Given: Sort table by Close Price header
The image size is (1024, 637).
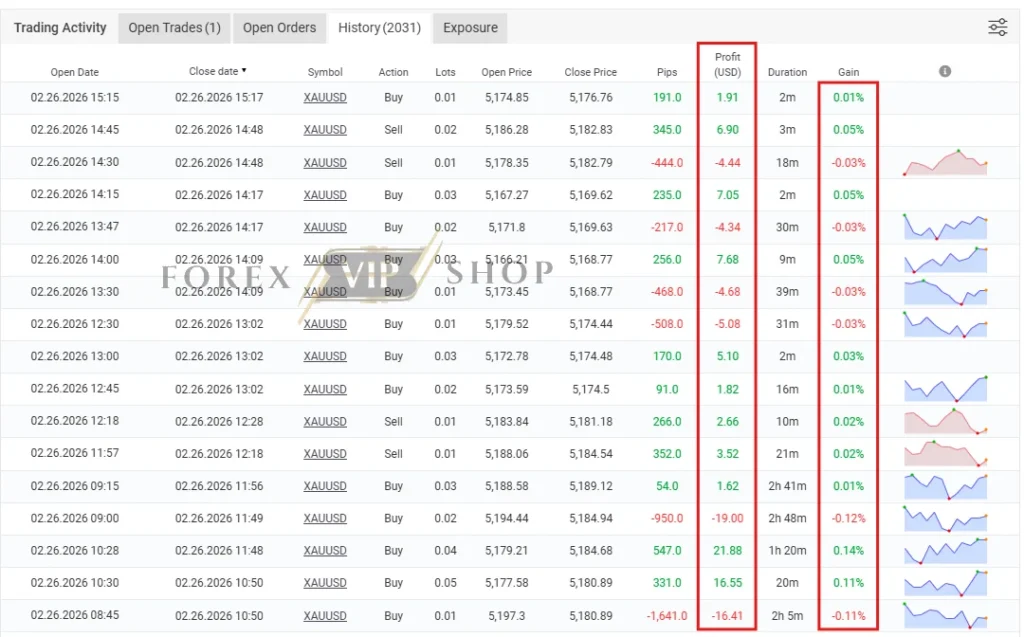Looking at the screenshot, I should click(x=590, y=72).
